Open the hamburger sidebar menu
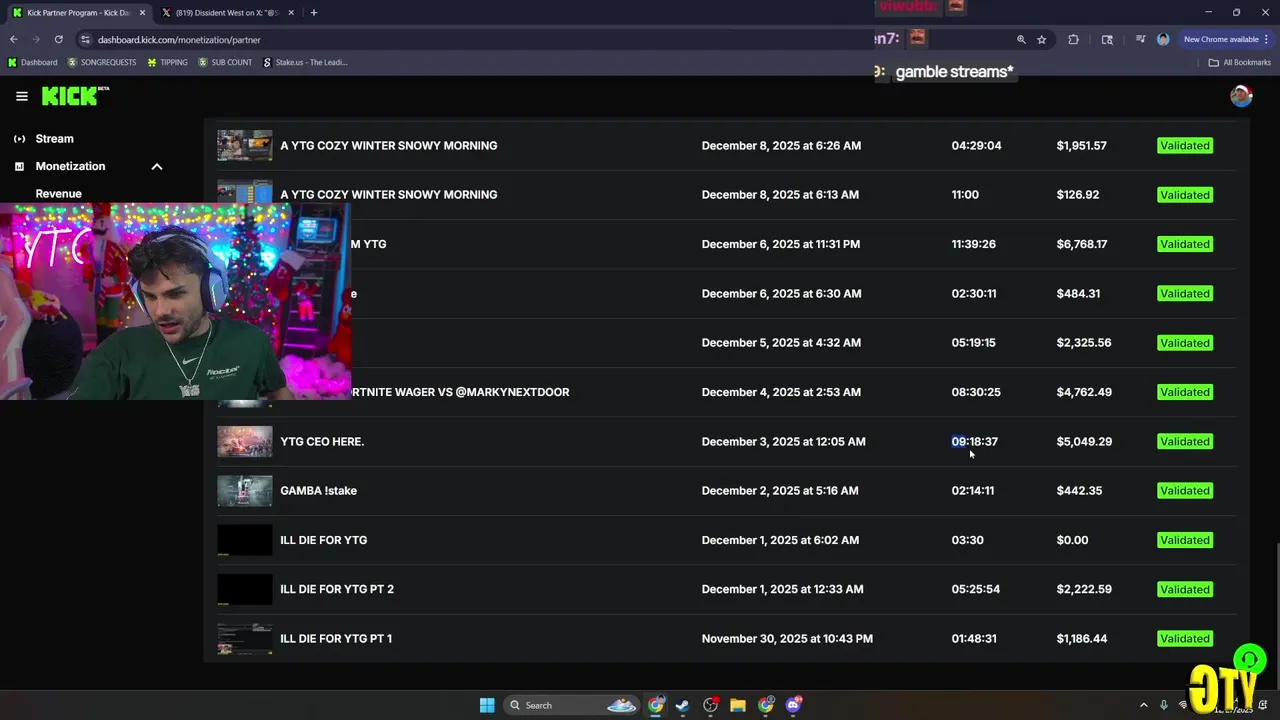The height and width of the screenshot is (720, 1280). (x=22, y=96)
